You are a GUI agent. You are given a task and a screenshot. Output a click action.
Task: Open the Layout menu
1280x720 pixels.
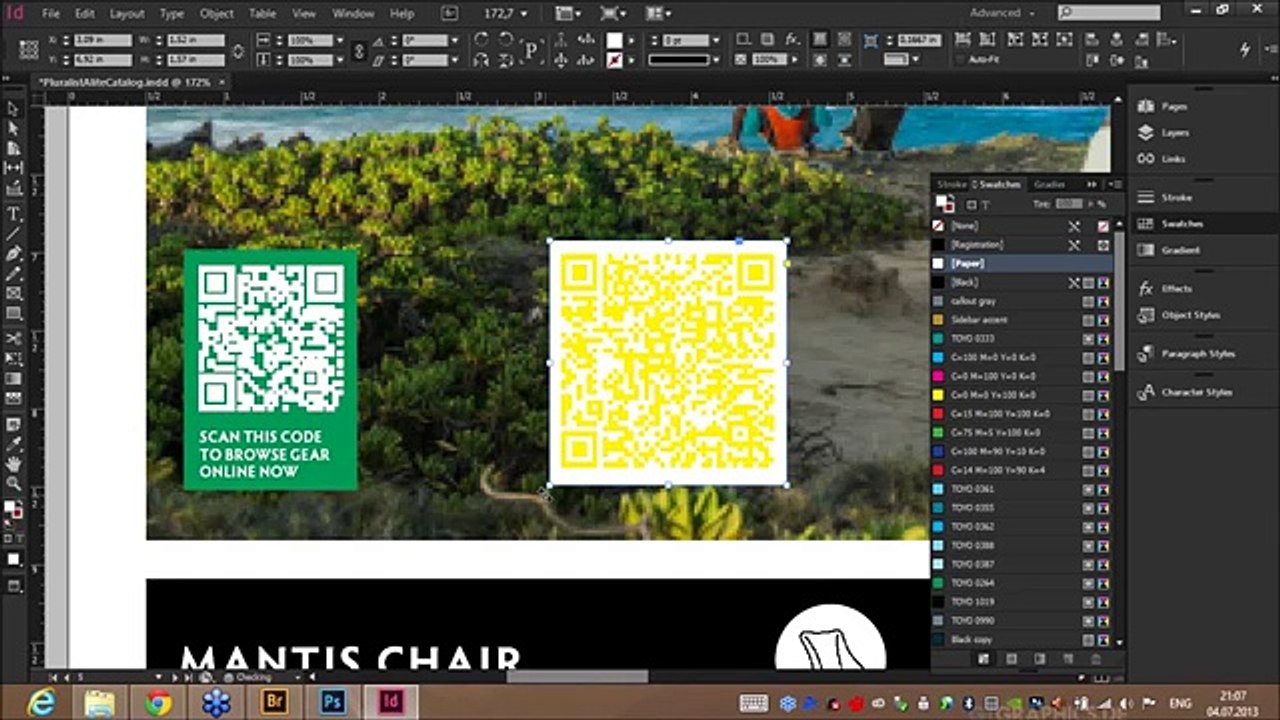coord(127,14)
